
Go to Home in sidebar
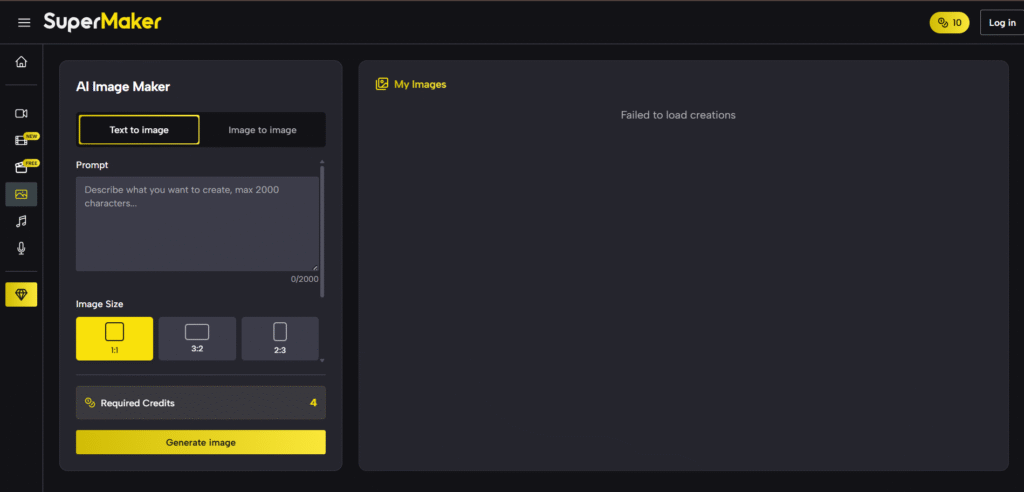[x=22, y=62]
